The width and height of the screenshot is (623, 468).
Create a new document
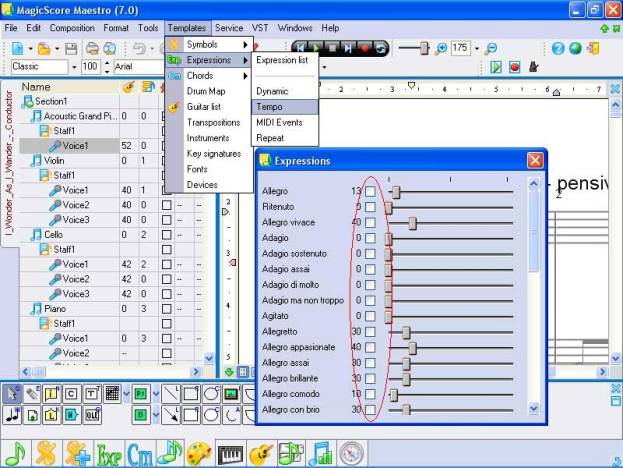coord(17,48)
